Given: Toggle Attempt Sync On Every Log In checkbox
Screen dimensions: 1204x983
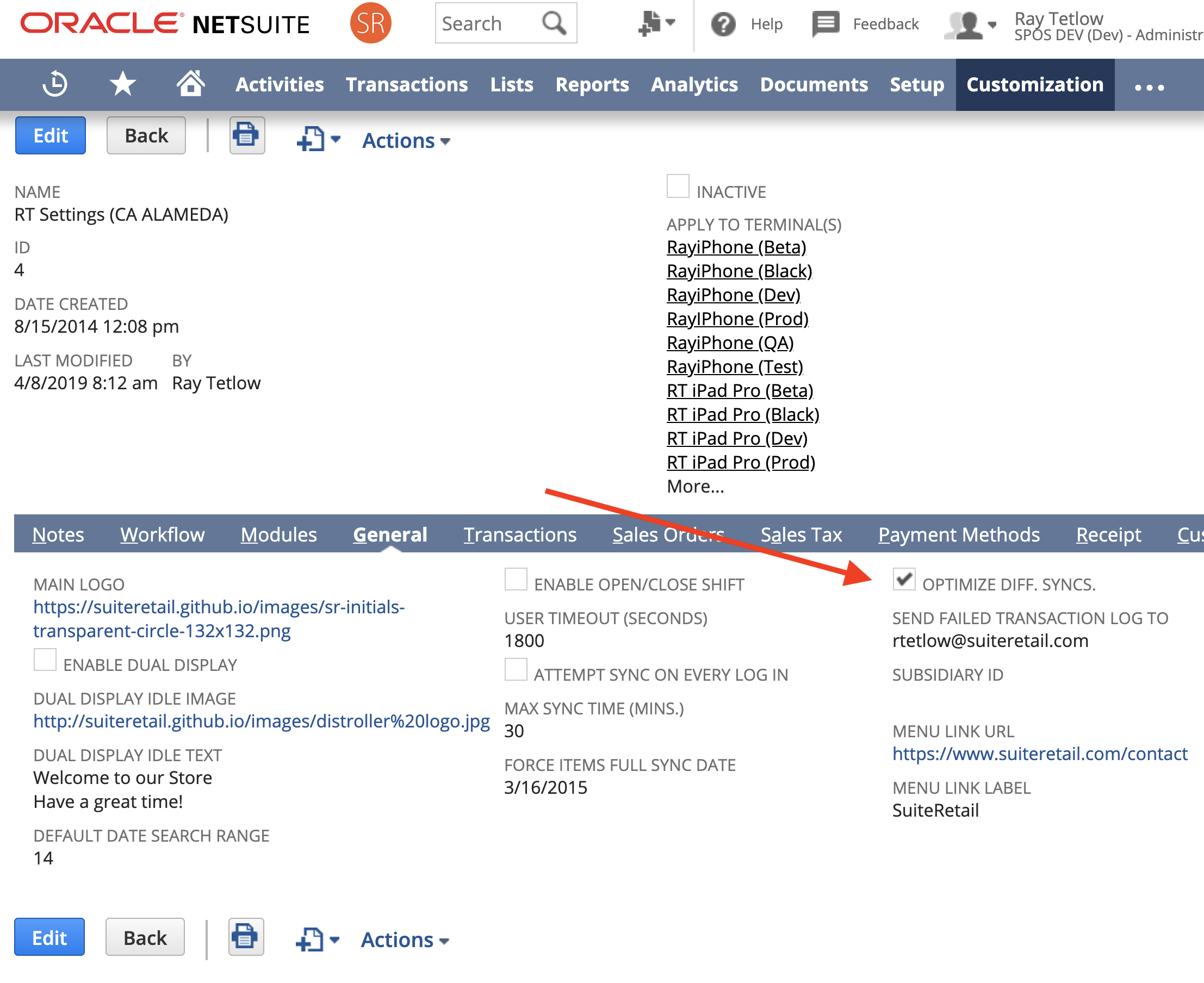Looking at the screenshot, I should pos(516,669).
